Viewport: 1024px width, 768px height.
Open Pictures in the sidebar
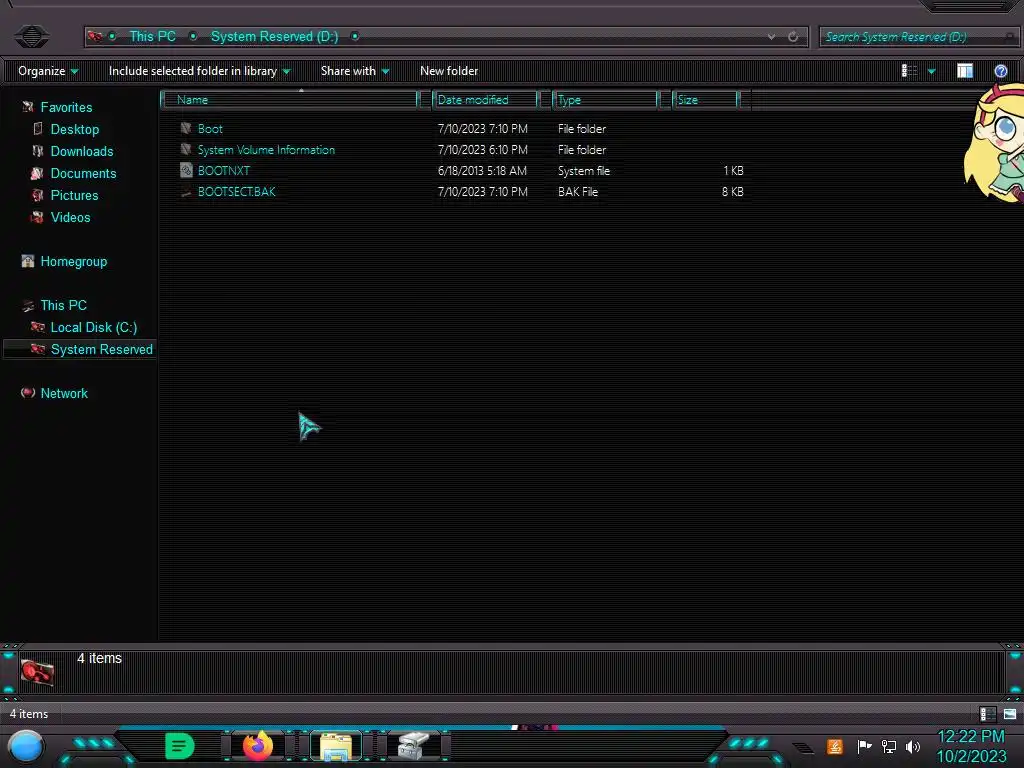click(74, 195)
